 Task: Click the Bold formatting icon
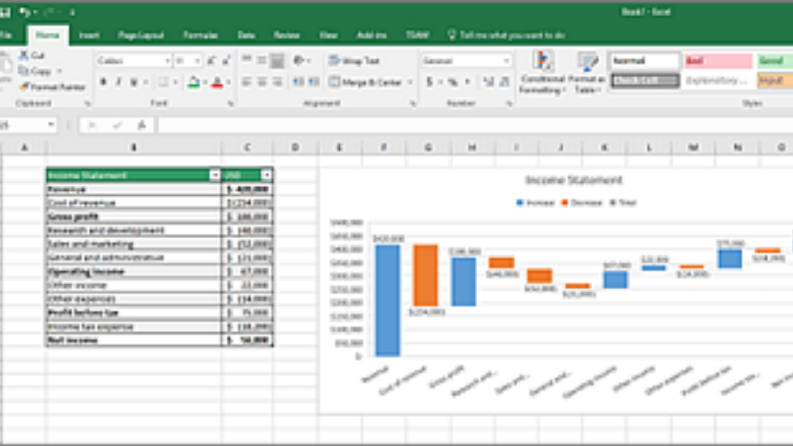coord(103,82)
